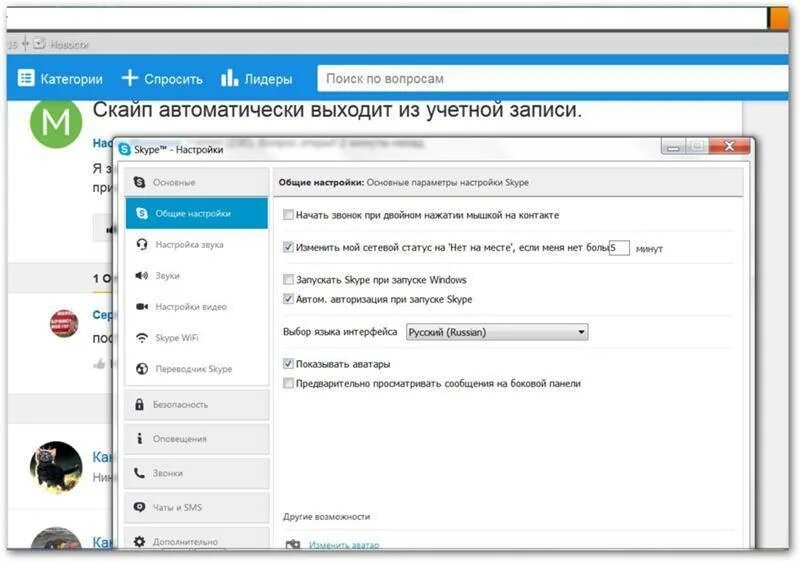
Task: Click the chat bubble icon for Чаты и SMS
Action: pyautogui.click(x=139, y=507)
